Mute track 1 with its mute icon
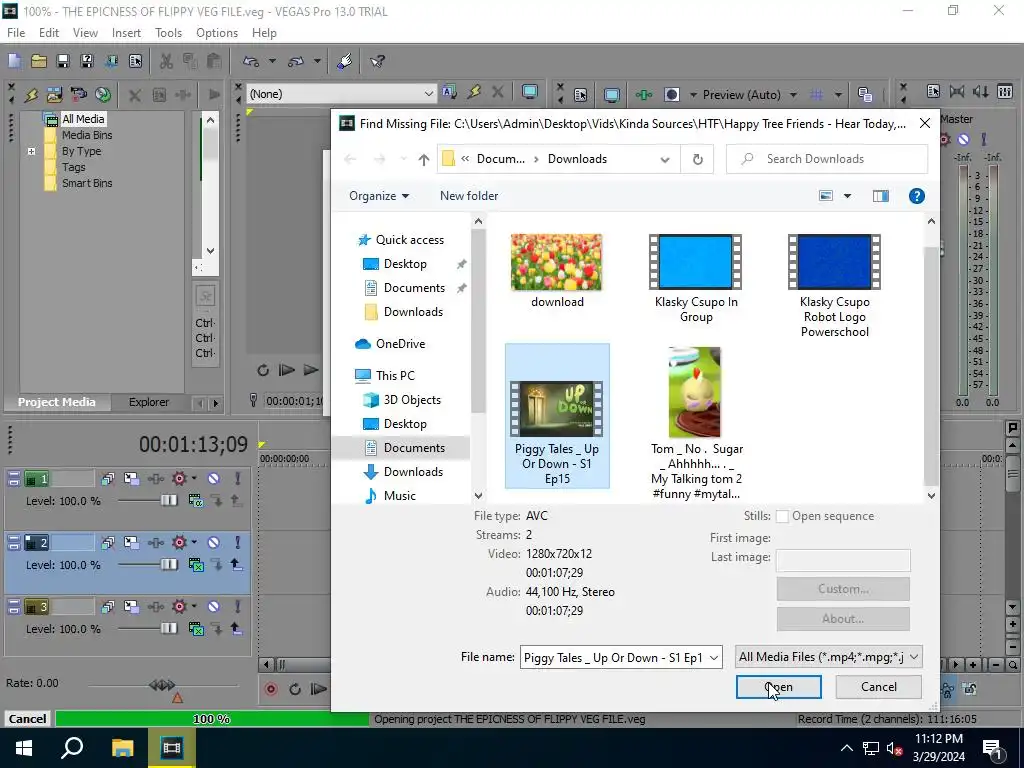The height and width of the screenshot is (768, 1024). 214,479
